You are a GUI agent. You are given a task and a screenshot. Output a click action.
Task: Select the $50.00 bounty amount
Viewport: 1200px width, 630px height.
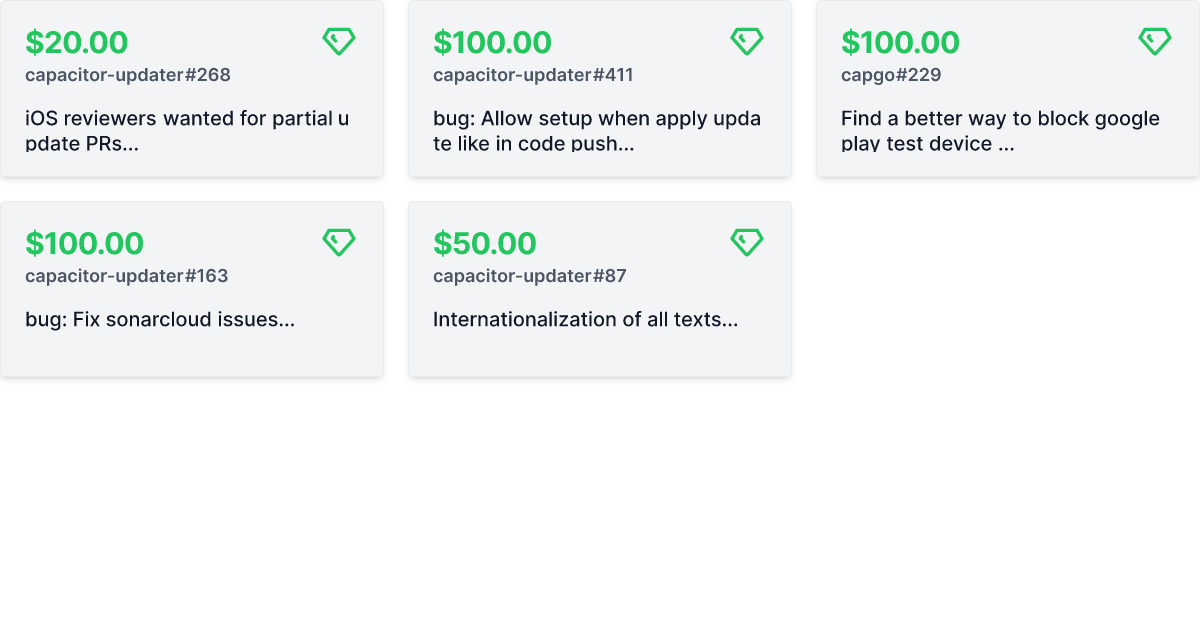(485, 244)
